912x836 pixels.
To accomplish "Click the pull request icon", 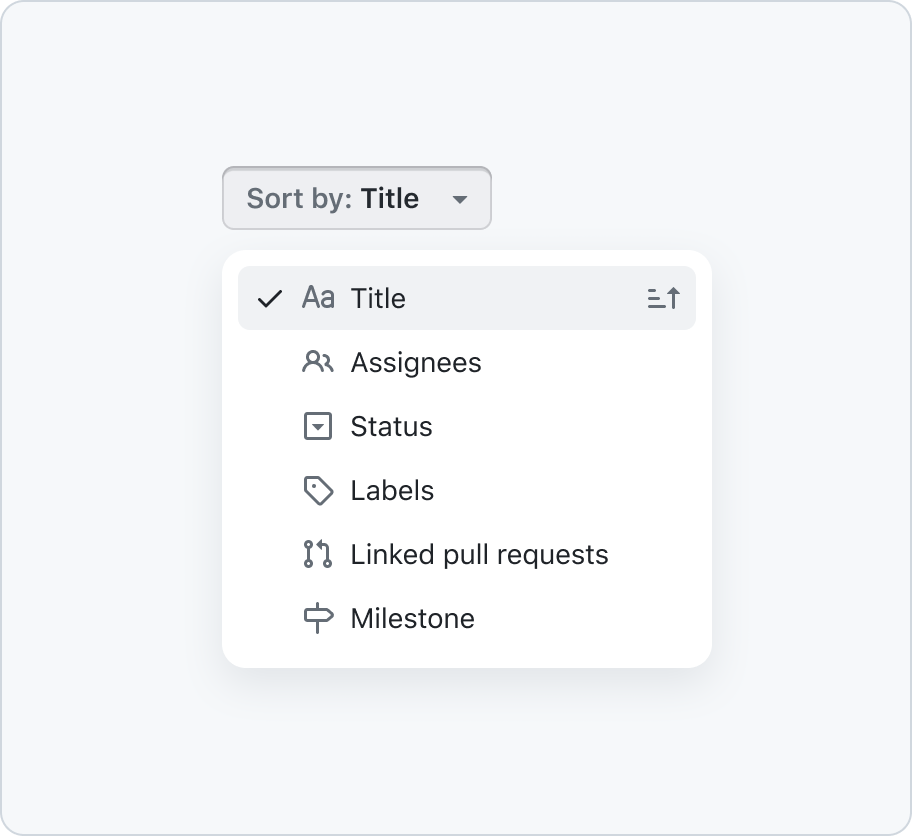I will pyautogui.click(x=318, y=554).
